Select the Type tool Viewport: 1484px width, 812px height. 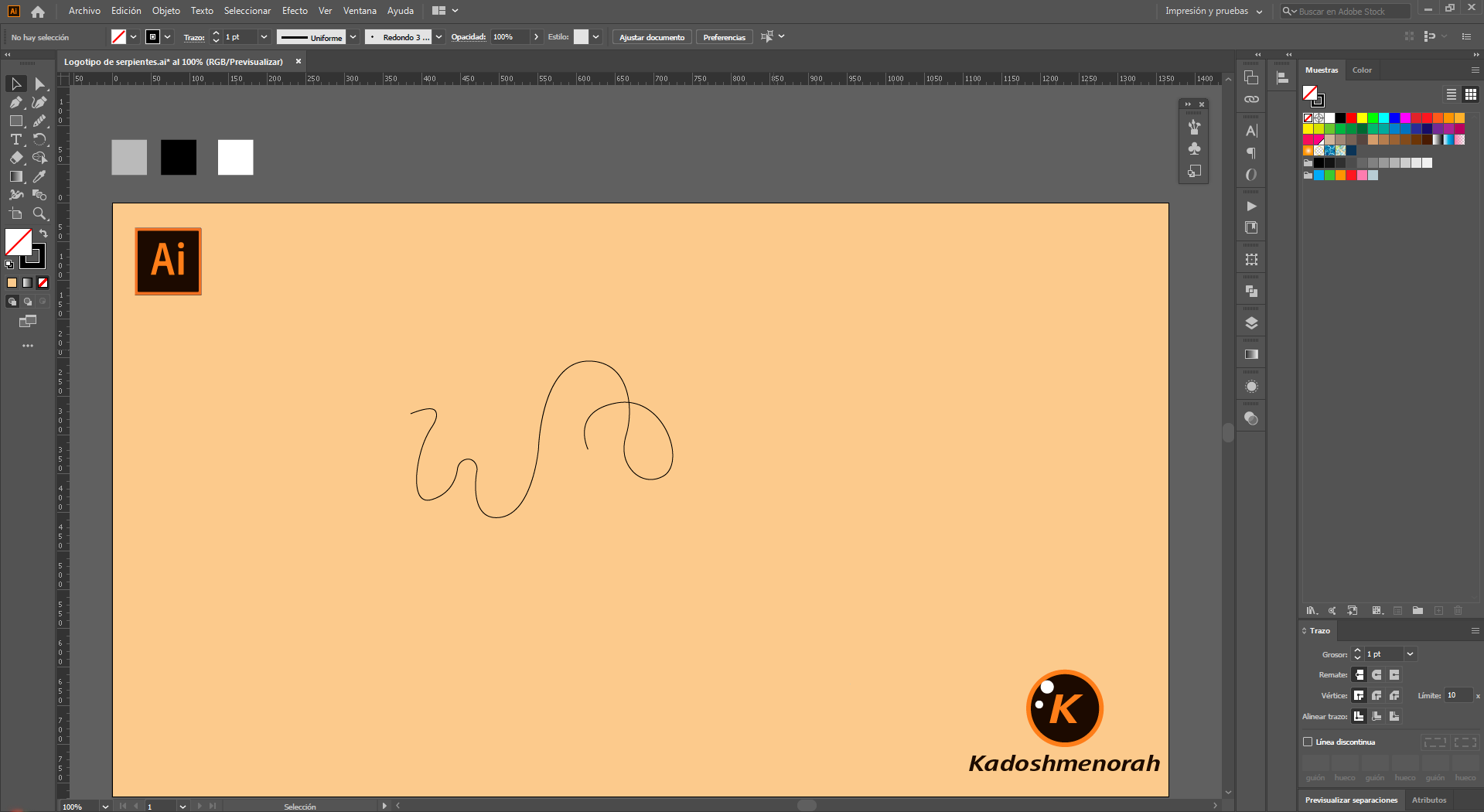point(16,139)
